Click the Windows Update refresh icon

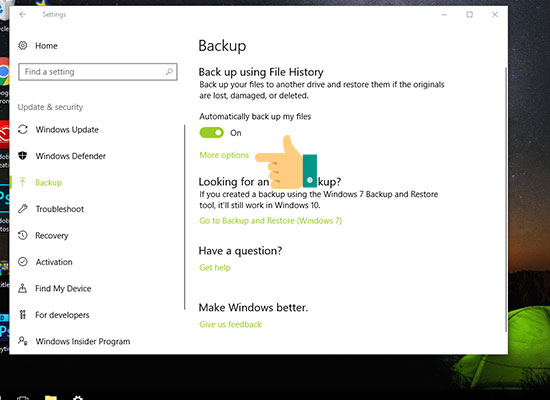click(23, 129)
